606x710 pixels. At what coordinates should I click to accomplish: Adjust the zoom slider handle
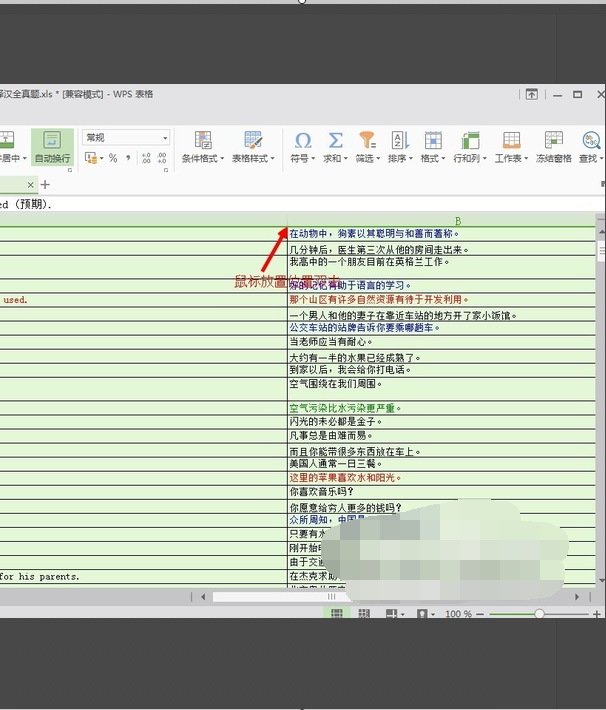[539, 614]
